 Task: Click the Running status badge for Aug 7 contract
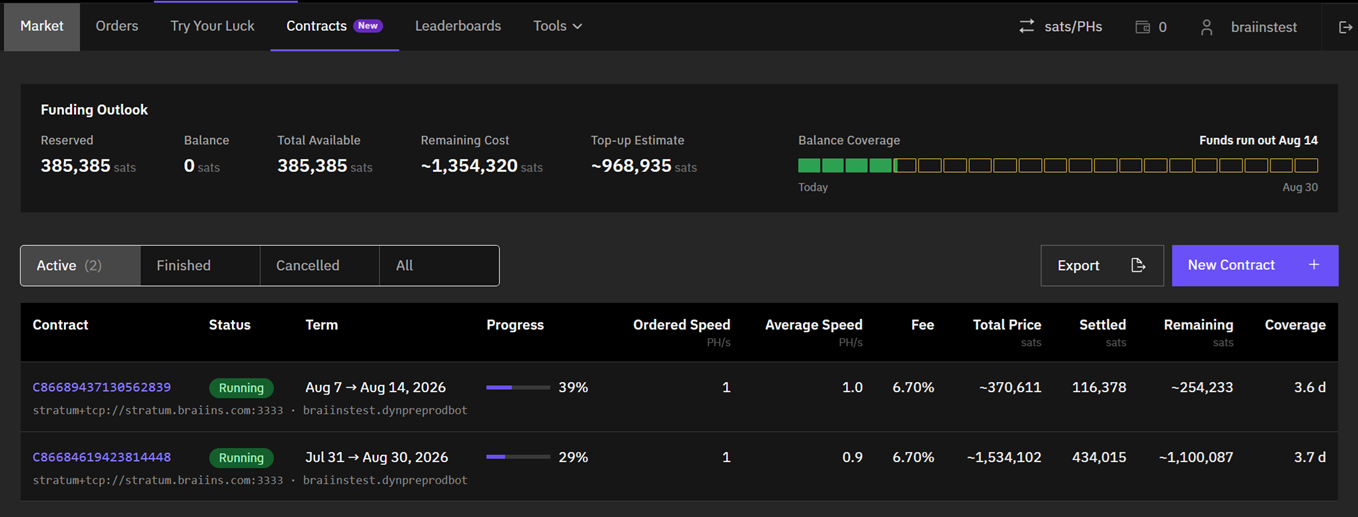point(241,388)
